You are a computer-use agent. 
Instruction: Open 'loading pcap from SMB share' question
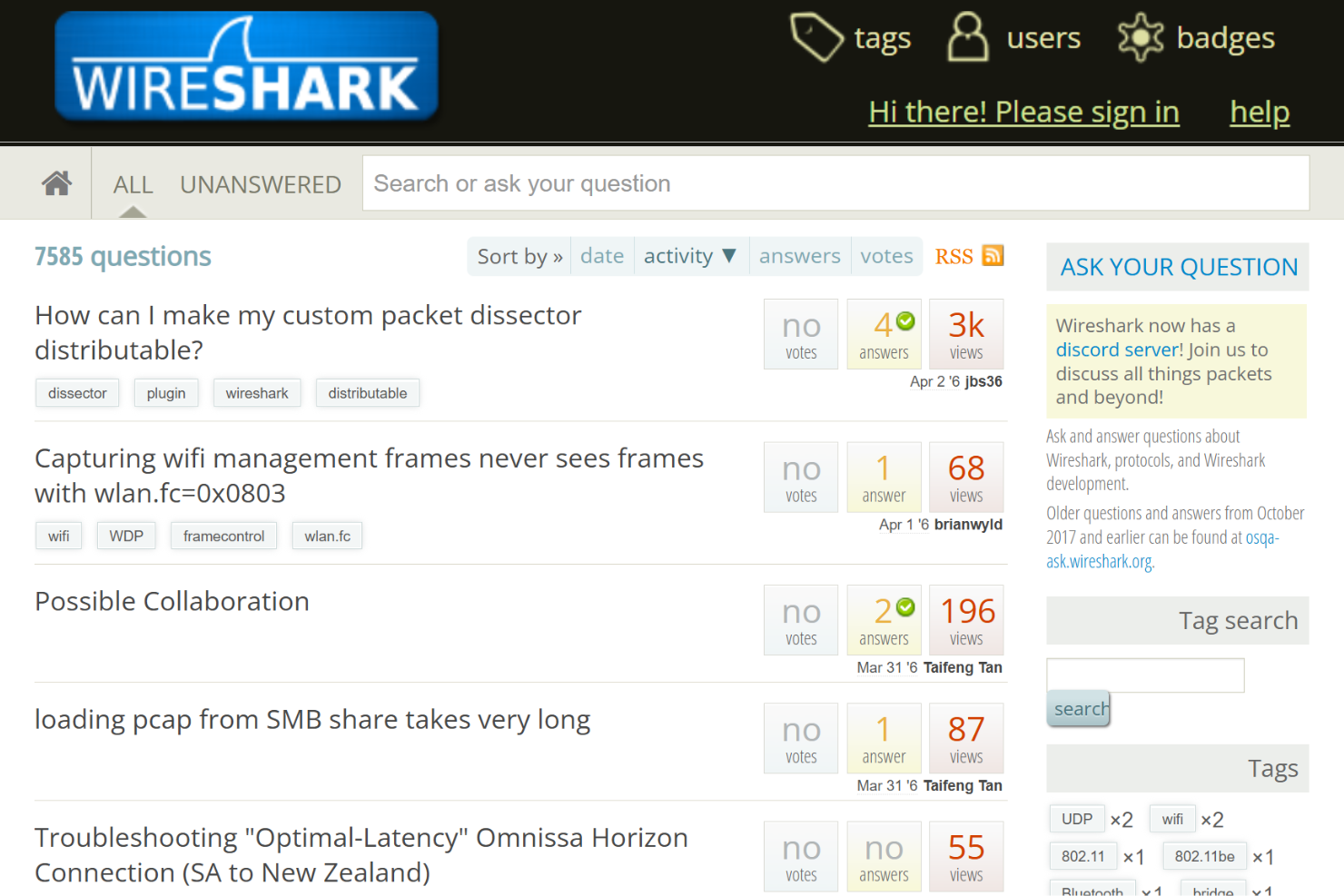click(312, 719)
